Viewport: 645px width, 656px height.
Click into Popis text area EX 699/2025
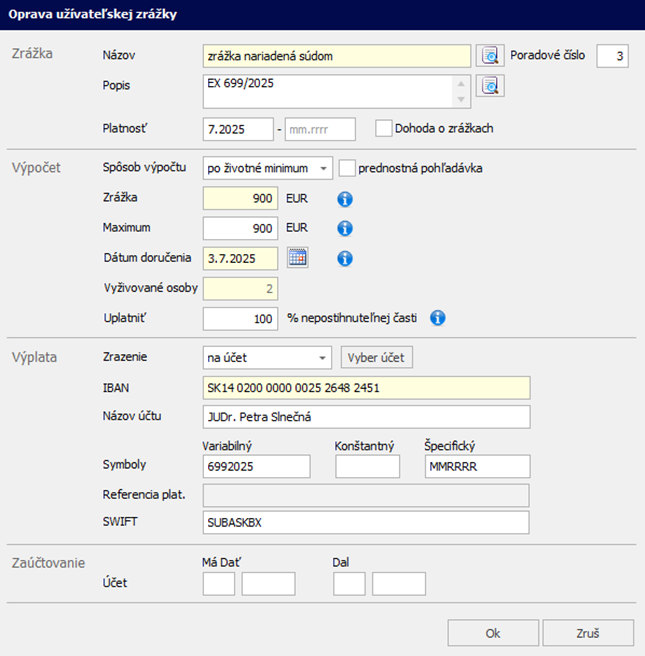[337, 92]
